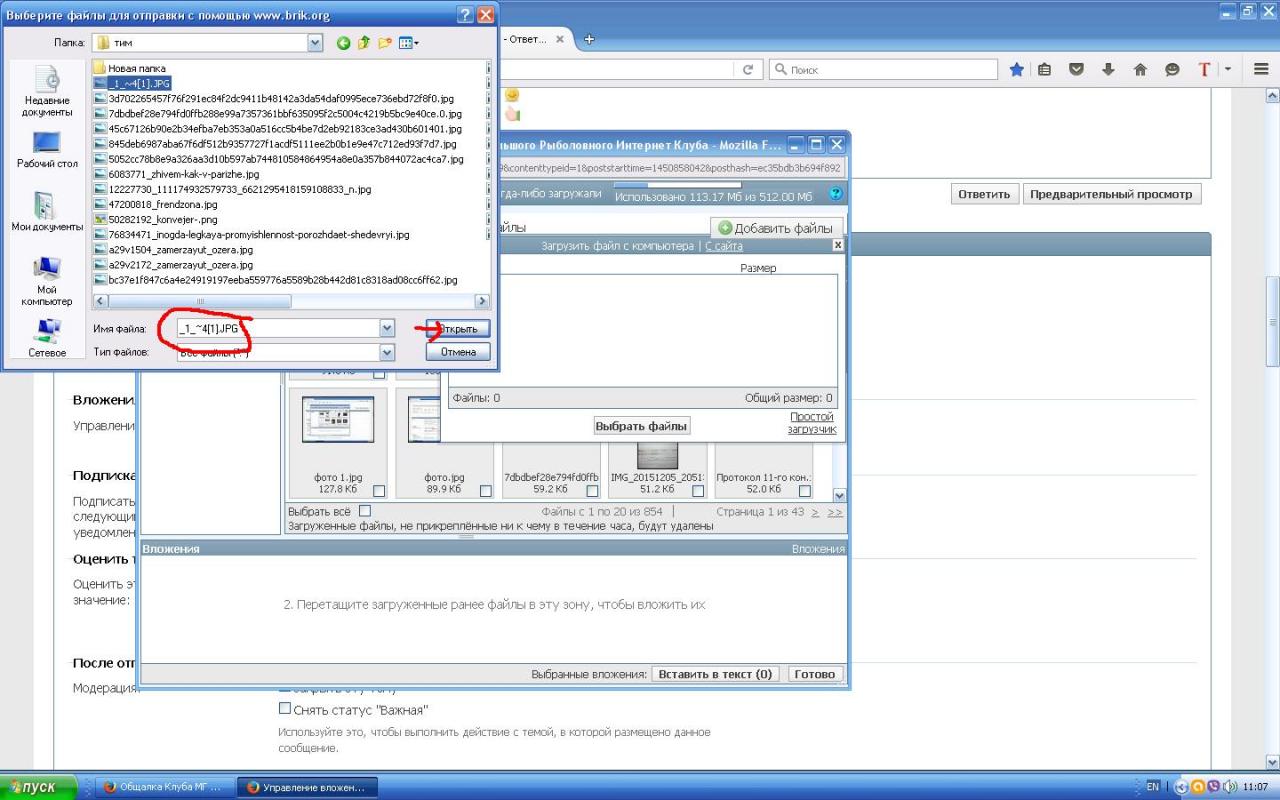This screenshot has height=800, width=1280.
Task: Open the Рабочий стол shortcut
Action: pos(46,150)
